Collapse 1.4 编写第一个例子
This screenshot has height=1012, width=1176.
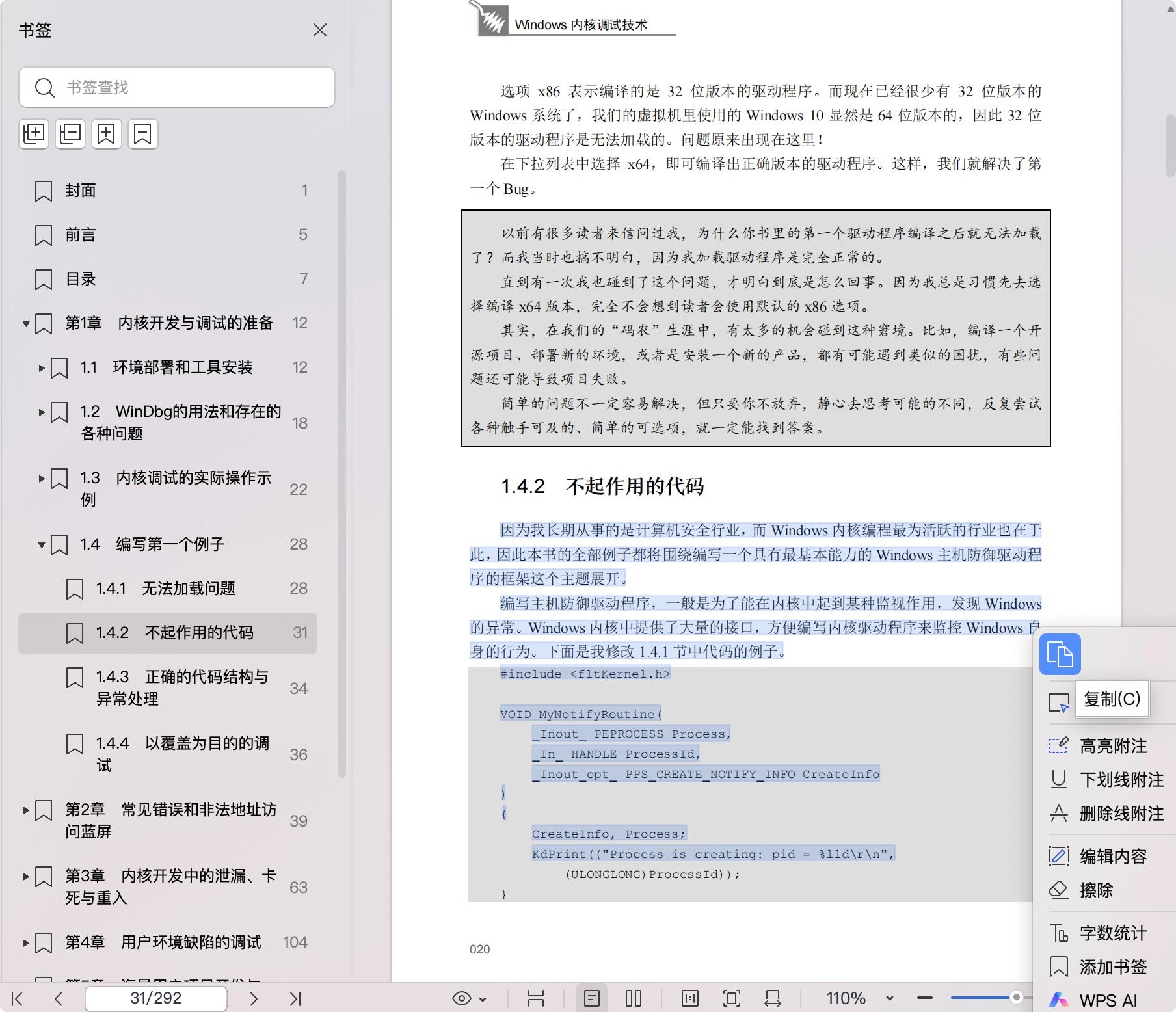click(x=42, y=544)
